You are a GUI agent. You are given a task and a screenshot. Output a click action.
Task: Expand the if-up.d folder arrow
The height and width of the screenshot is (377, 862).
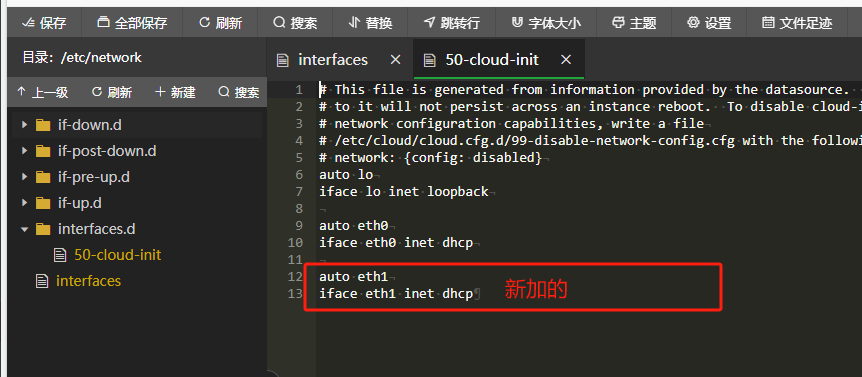coord(24,203)
